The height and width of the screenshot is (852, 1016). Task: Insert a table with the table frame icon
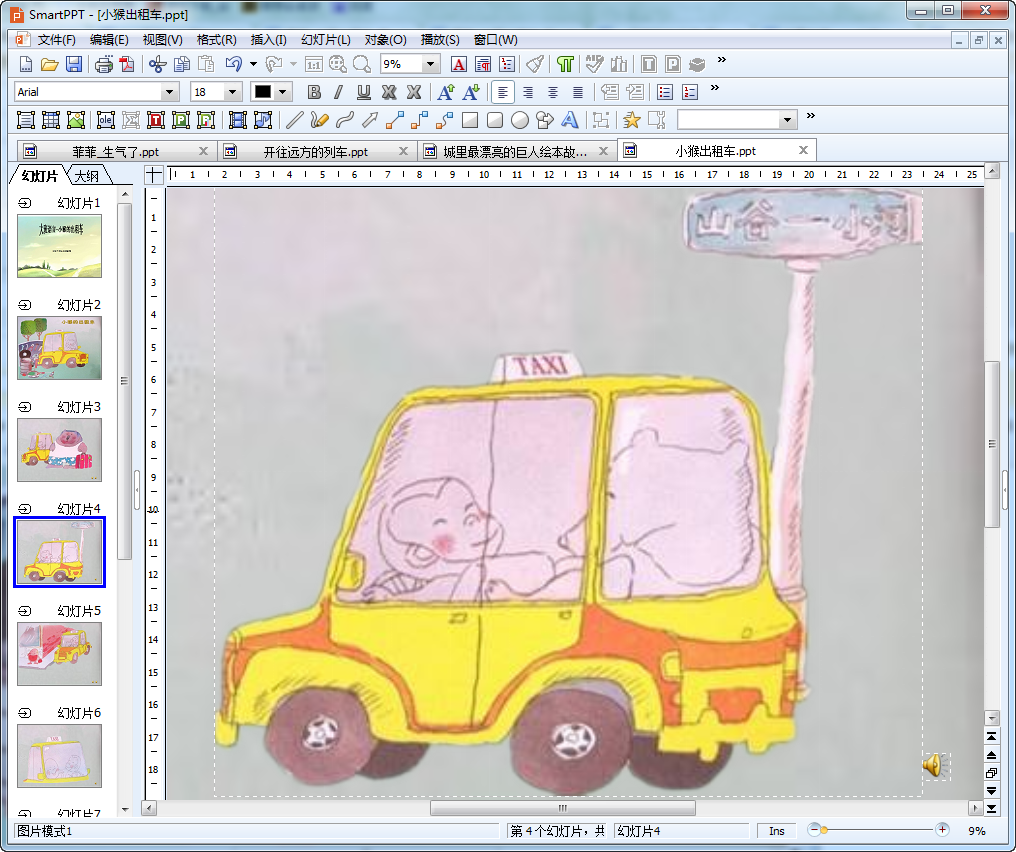[50, 120]
